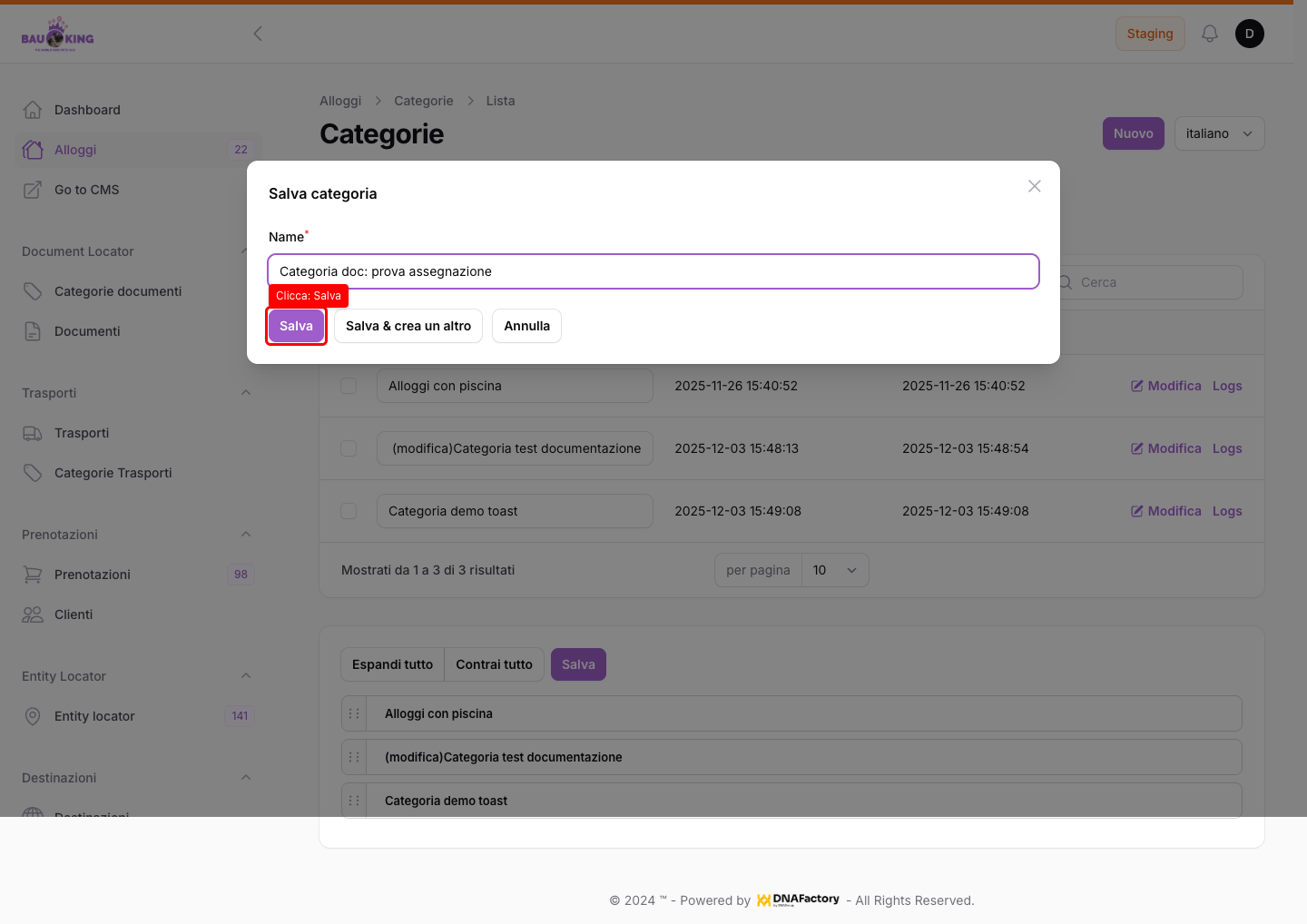Open the per pagina count dropdown
Image resolution: width=1307 pixels, height=924 pixels.
click(x=834, y=570)
